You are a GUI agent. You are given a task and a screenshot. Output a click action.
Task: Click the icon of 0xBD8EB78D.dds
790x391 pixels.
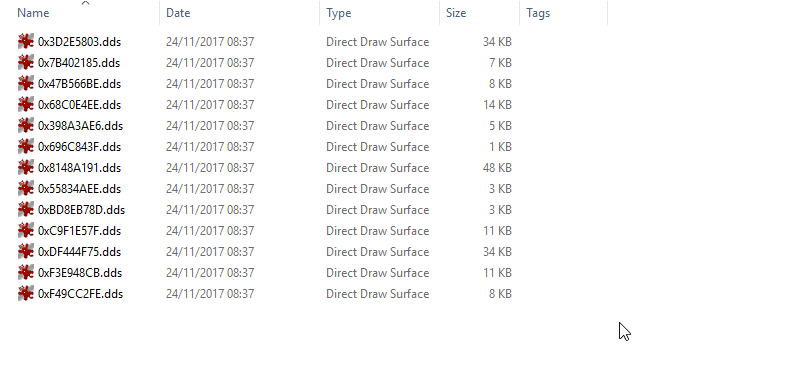26,210
